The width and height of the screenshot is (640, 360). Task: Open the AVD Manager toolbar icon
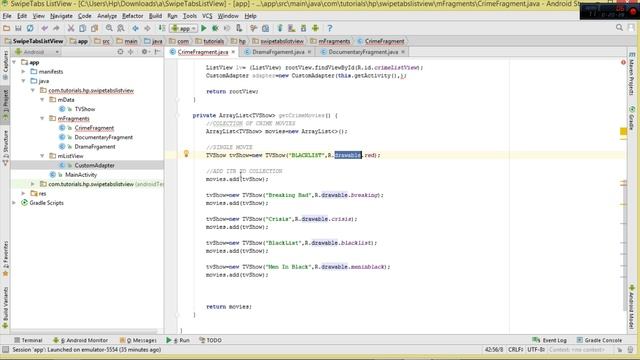pos(291,28)
